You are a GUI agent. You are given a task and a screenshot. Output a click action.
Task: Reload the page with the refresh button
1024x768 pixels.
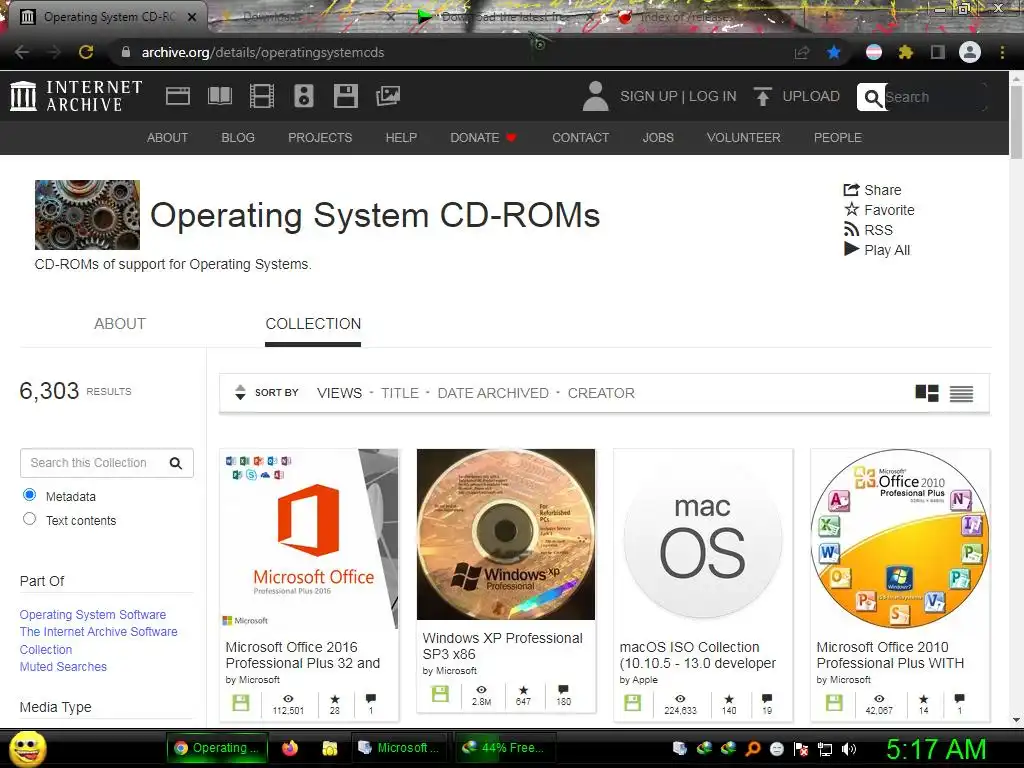pyautogui.click(x=86, y=52)
